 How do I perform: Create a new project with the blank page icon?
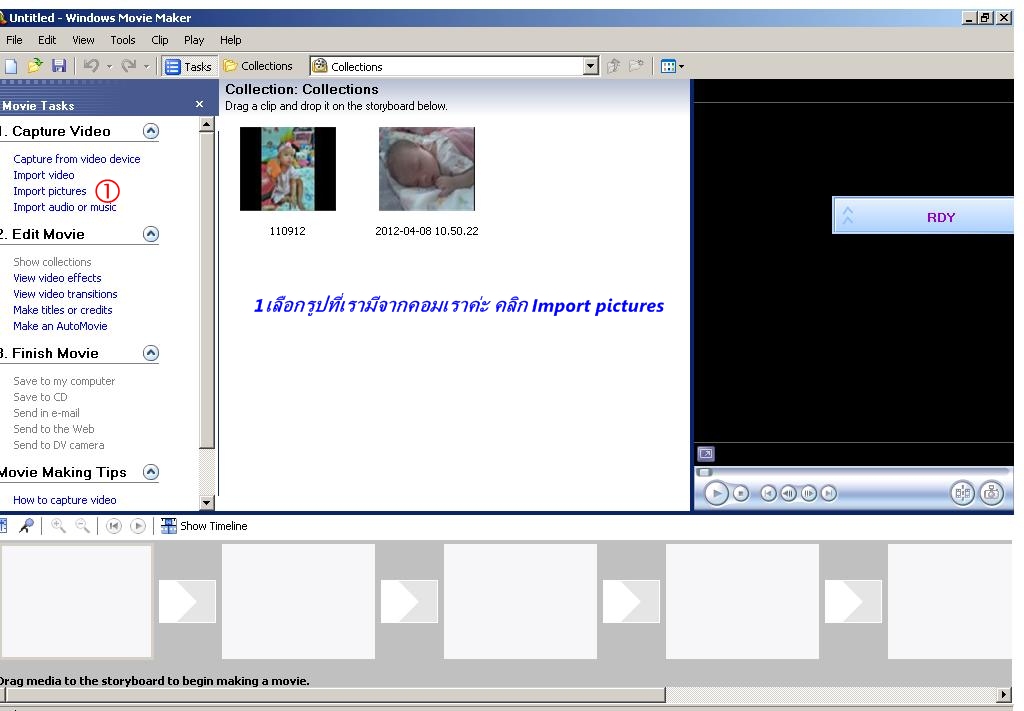(x=10, y=66)
